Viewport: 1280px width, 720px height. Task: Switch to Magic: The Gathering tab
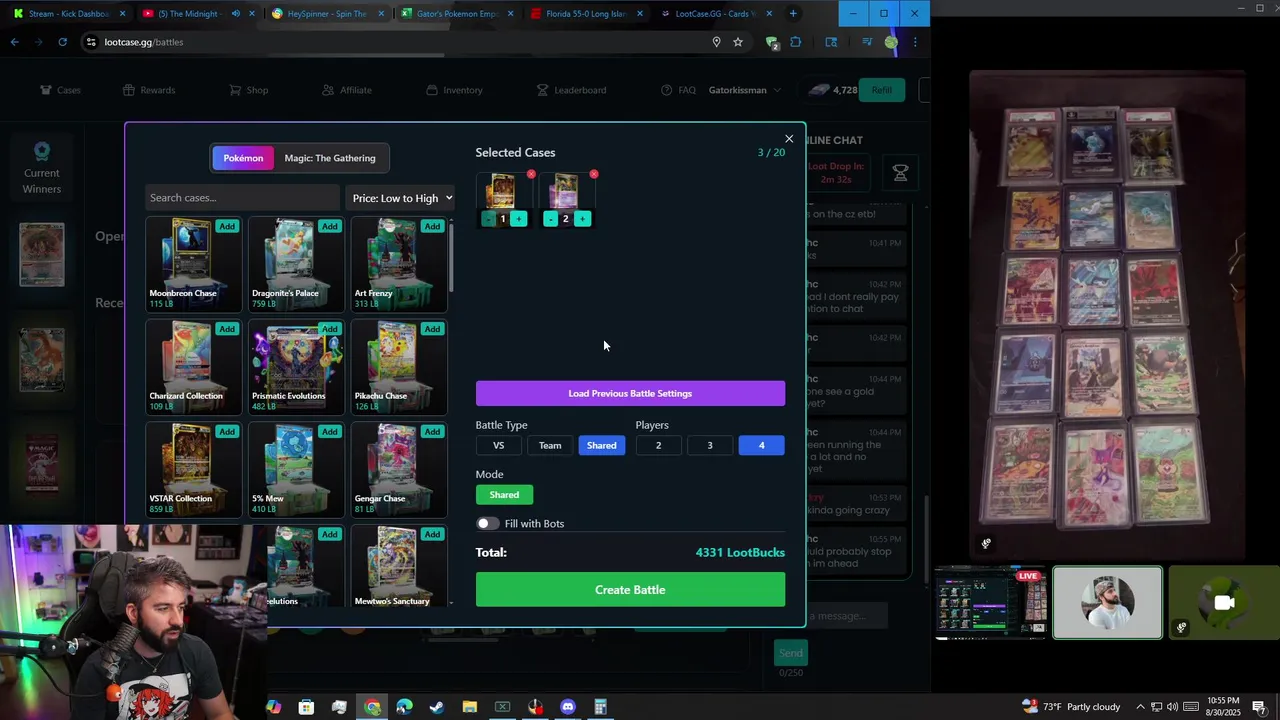(330, 158)
